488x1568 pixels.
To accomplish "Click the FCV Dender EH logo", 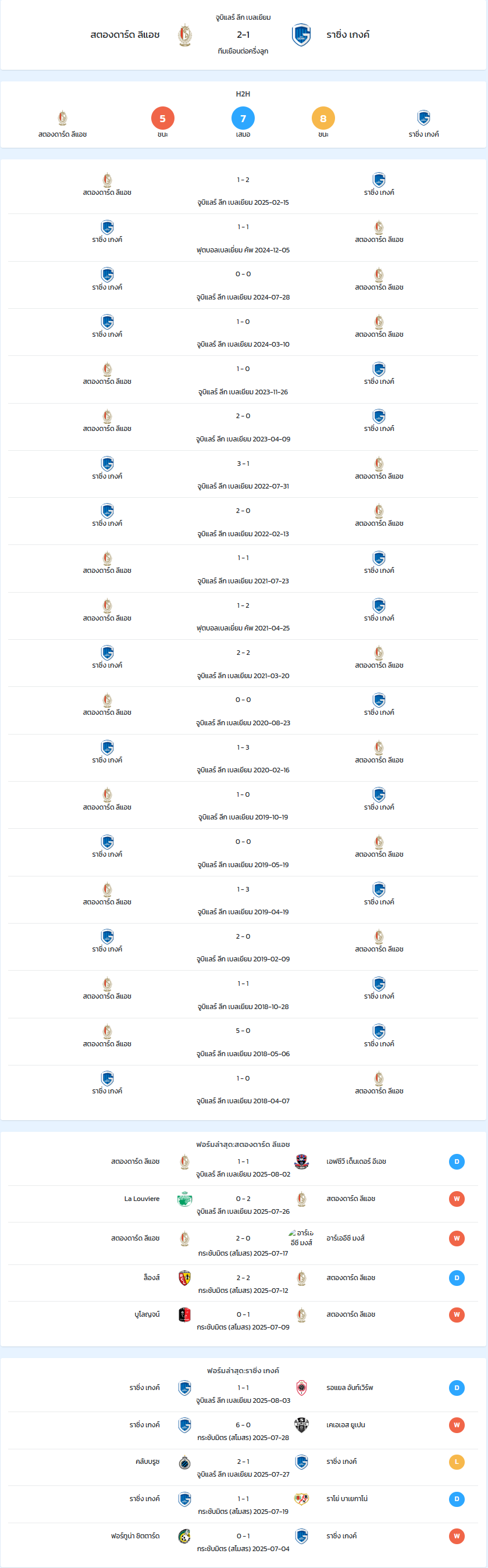I will point(301,1161).
